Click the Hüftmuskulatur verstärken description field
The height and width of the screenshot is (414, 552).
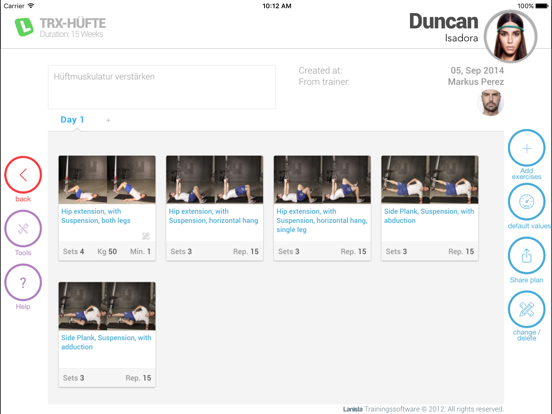point(162,87)
